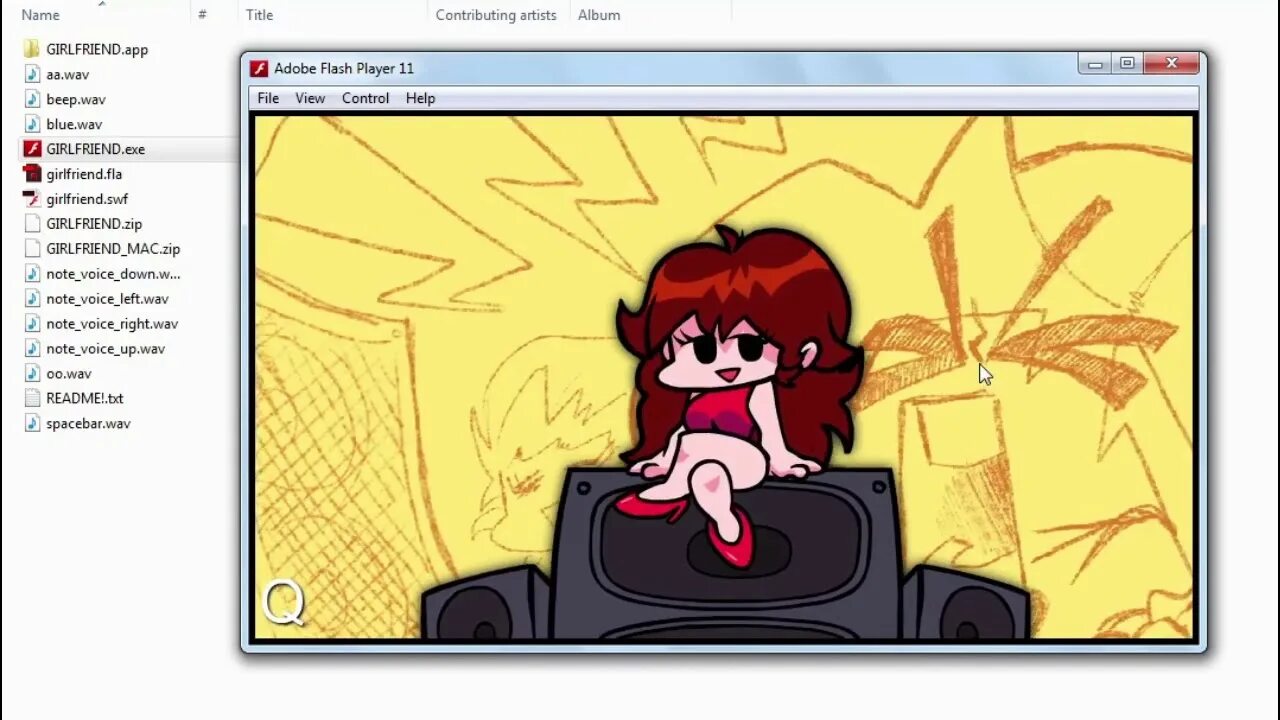Click the girlfriend.fla file icon
Image resolution: width=1280 pixels, height=720 pixels.
[x=31, y=174]
